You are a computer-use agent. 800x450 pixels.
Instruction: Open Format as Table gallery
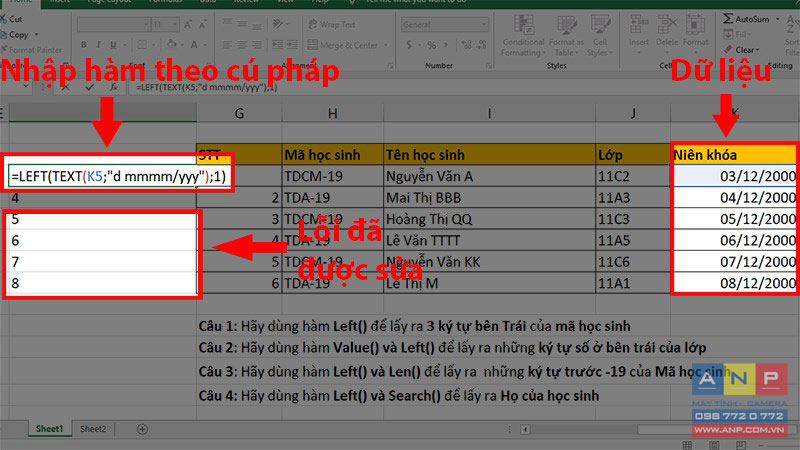(566, 36)
